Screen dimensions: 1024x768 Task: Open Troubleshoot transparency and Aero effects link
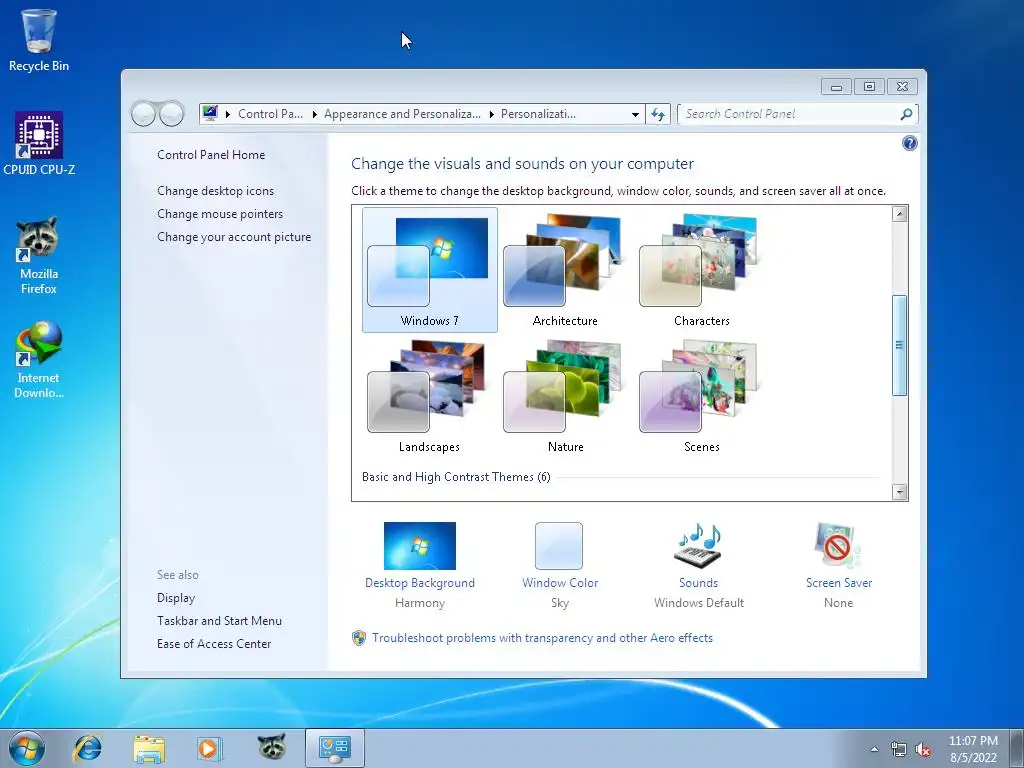click(x=542, y=638)
